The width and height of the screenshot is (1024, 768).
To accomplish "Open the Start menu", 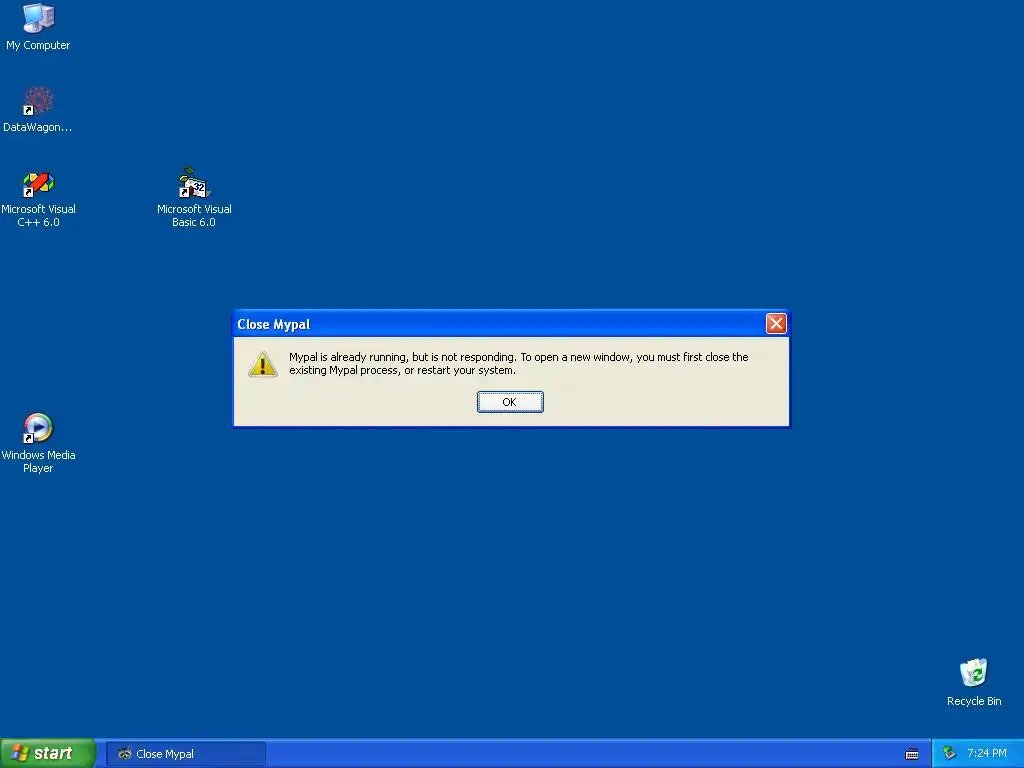I will pos(47,753).
